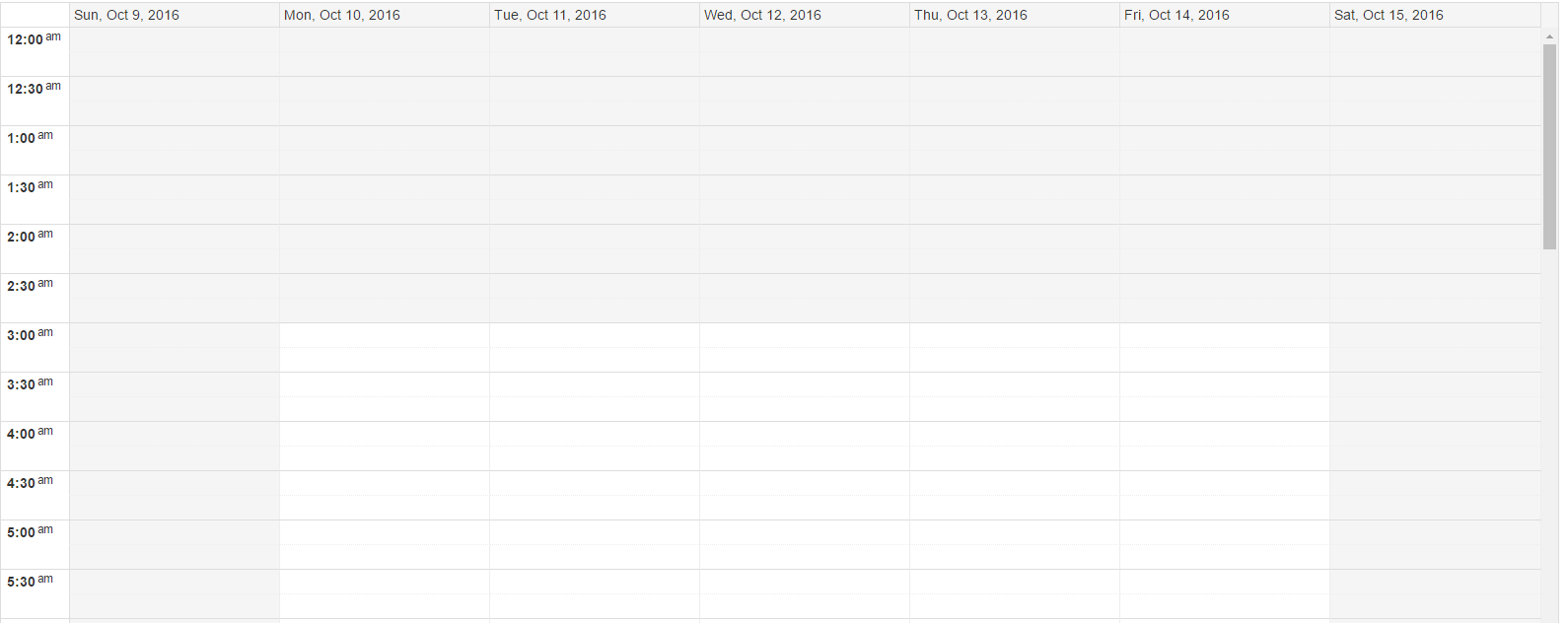Select the Mon, Oct 10, 2016 header

coord(342,15)
